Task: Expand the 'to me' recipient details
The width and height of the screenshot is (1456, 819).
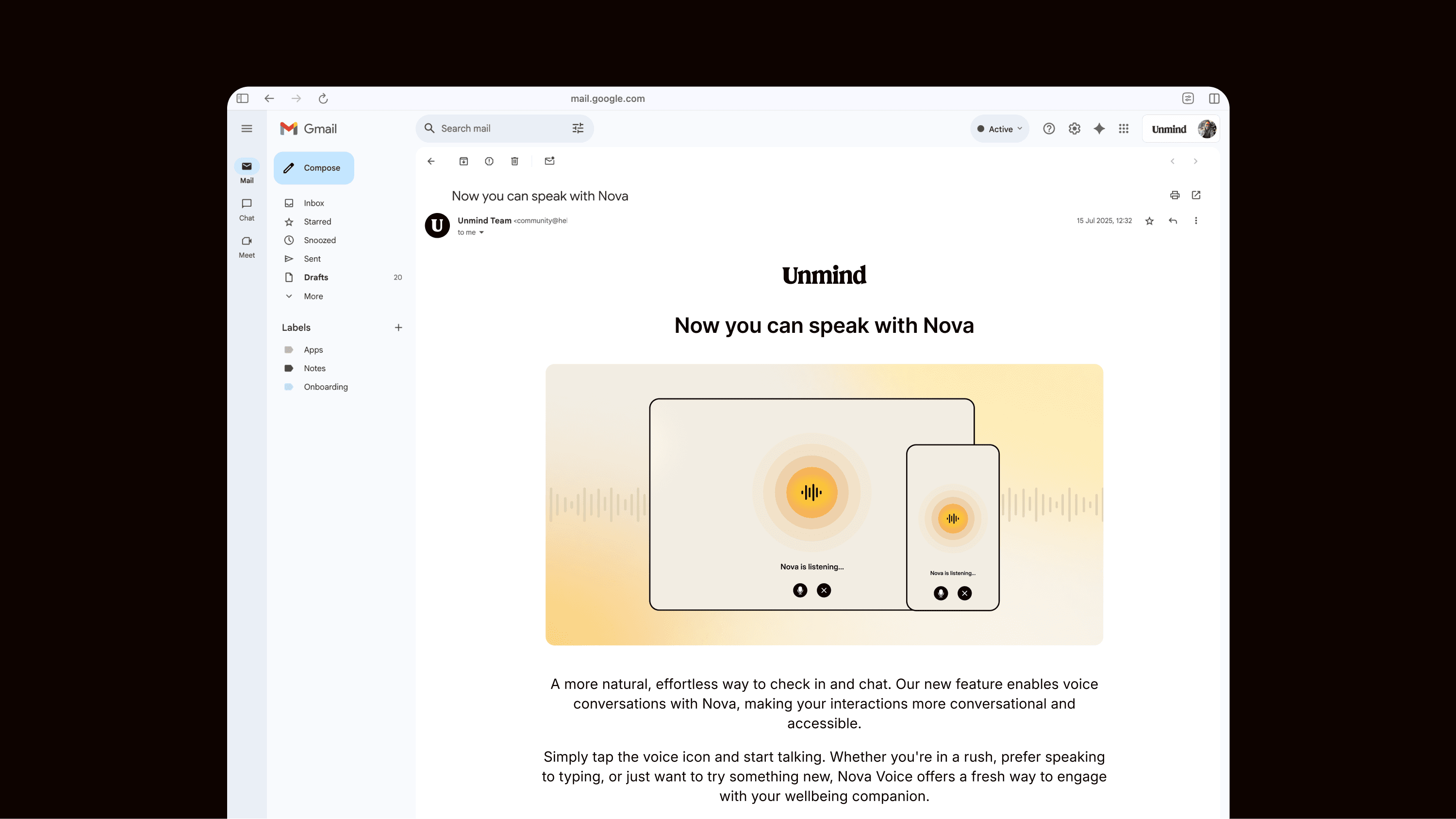Action: tap(481, 232)
